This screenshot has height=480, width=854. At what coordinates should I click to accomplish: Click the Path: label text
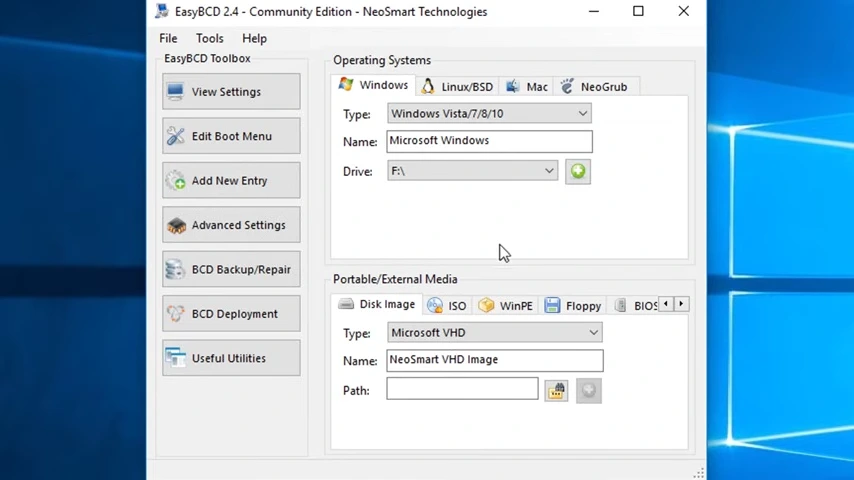356,391
